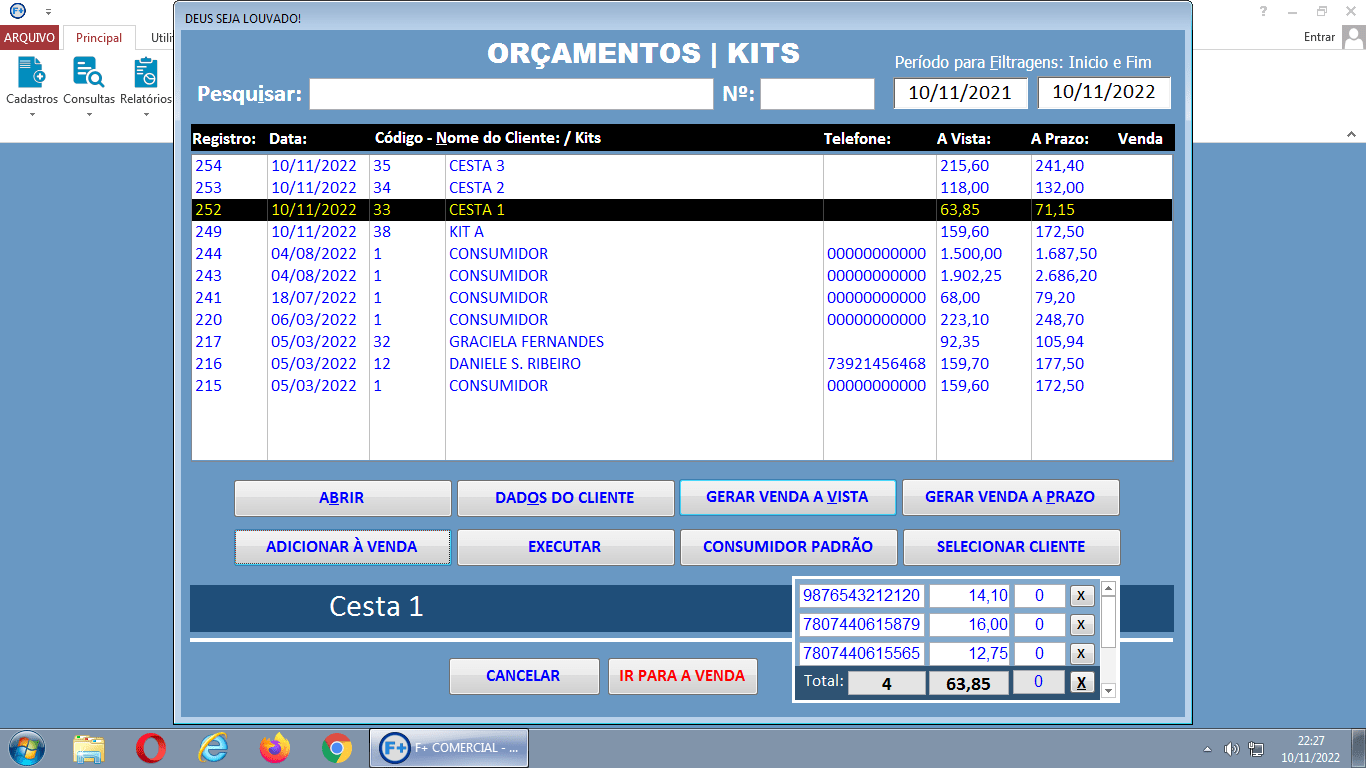This screenshot has height=768, width=1366.
Task: Select the highlighted CESTA 1 row
Action: click(681, 210)
